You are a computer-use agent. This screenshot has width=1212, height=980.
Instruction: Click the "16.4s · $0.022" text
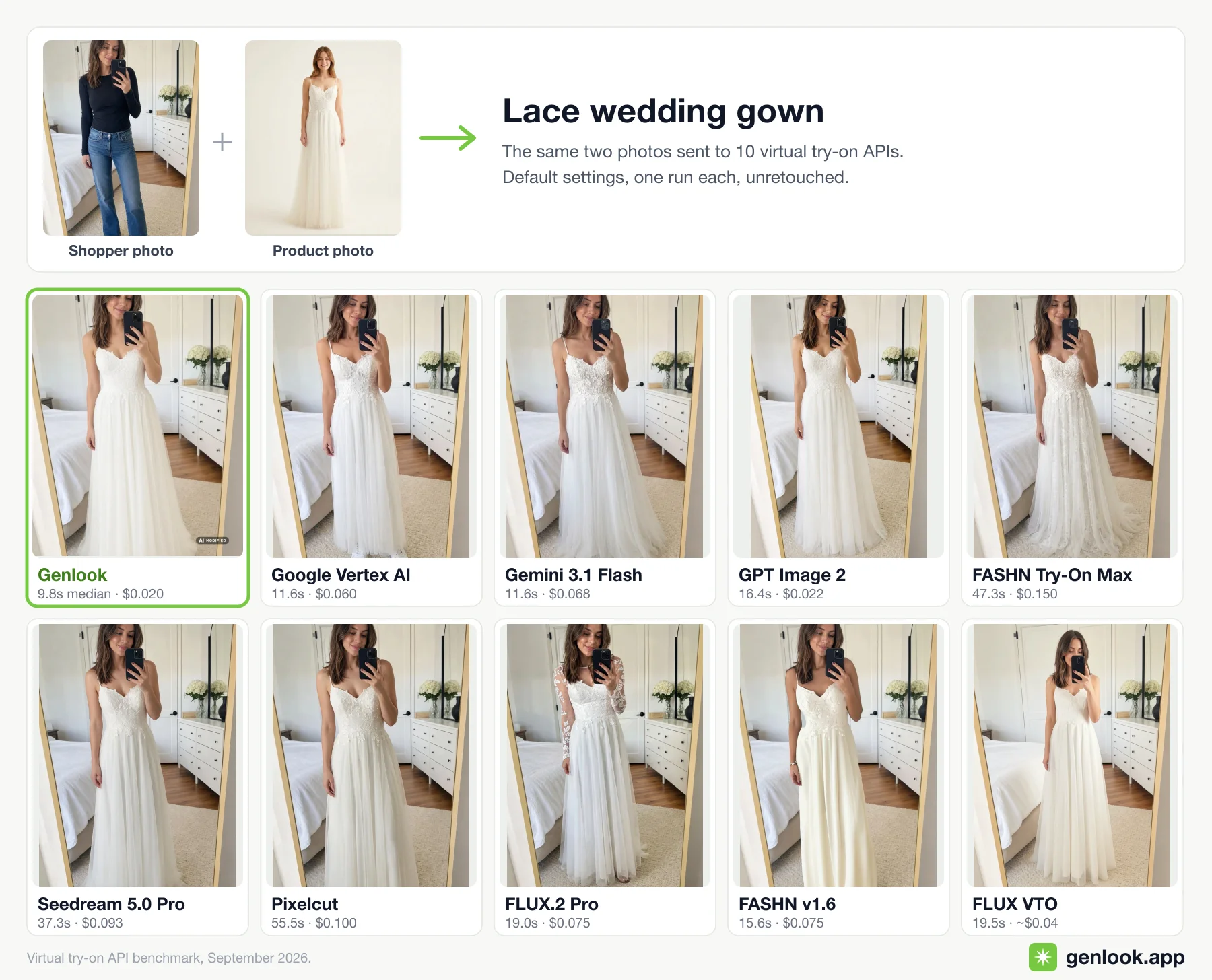pyautogui.click(x=781, y=594)
